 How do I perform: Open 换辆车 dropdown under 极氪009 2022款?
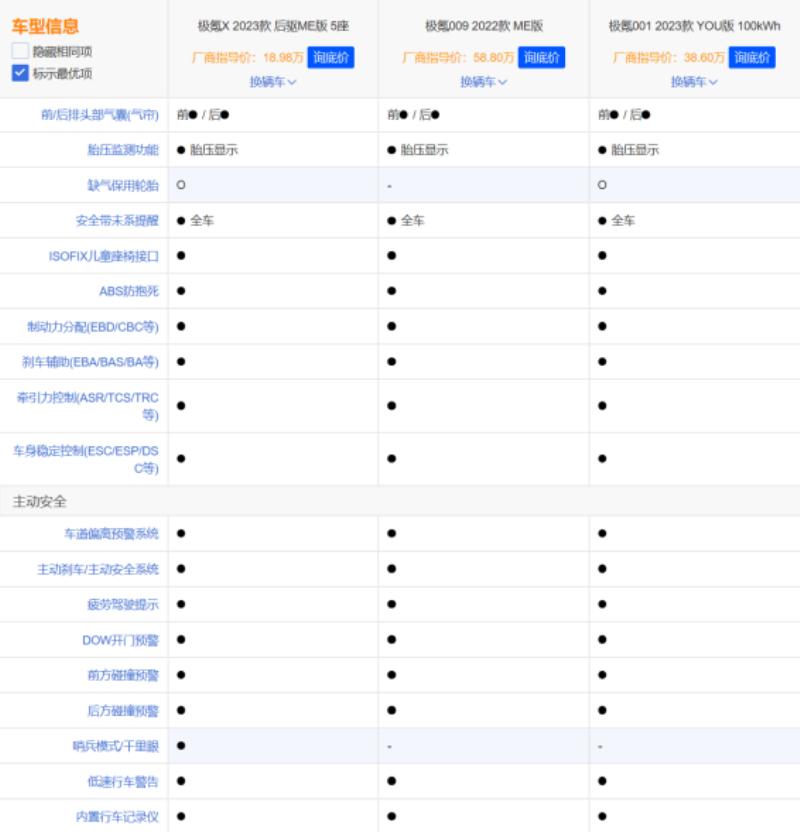tap(483, 82)
